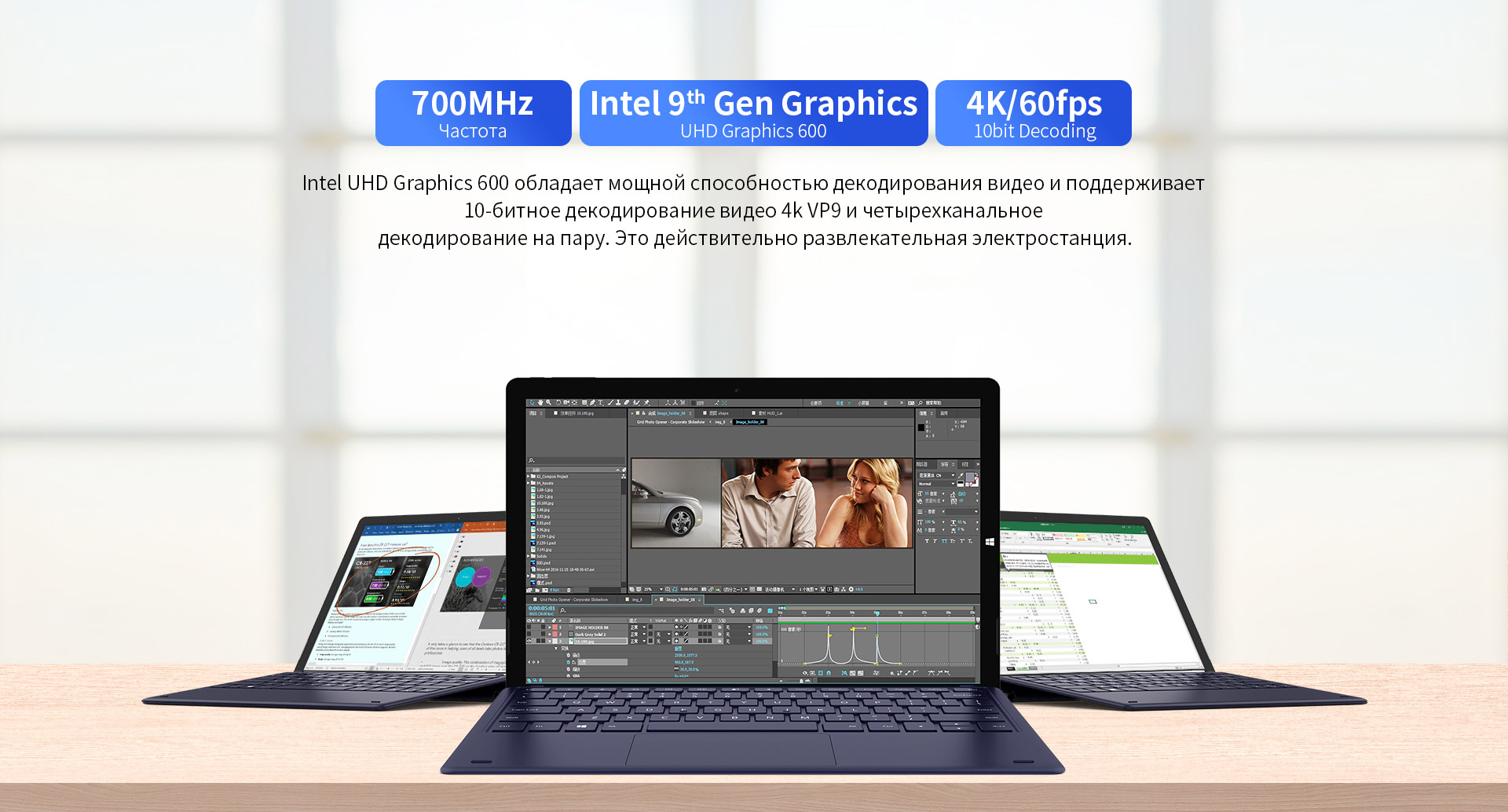This screenshot has width=1508, height=812.
Task: Open the viewer resolution dropdown
Action: (736, 589)
